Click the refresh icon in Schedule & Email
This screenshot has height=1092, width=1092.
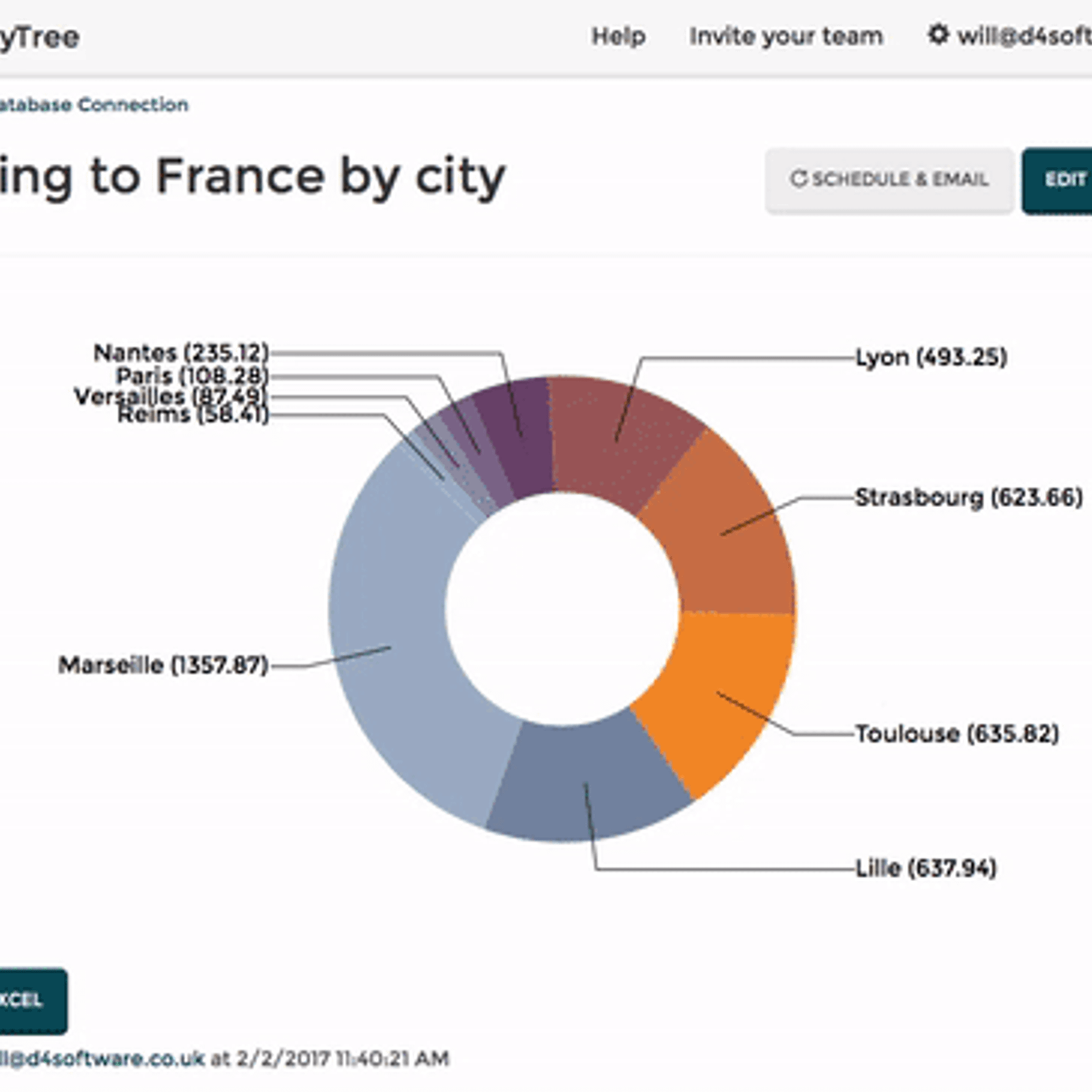coord(798,179)
